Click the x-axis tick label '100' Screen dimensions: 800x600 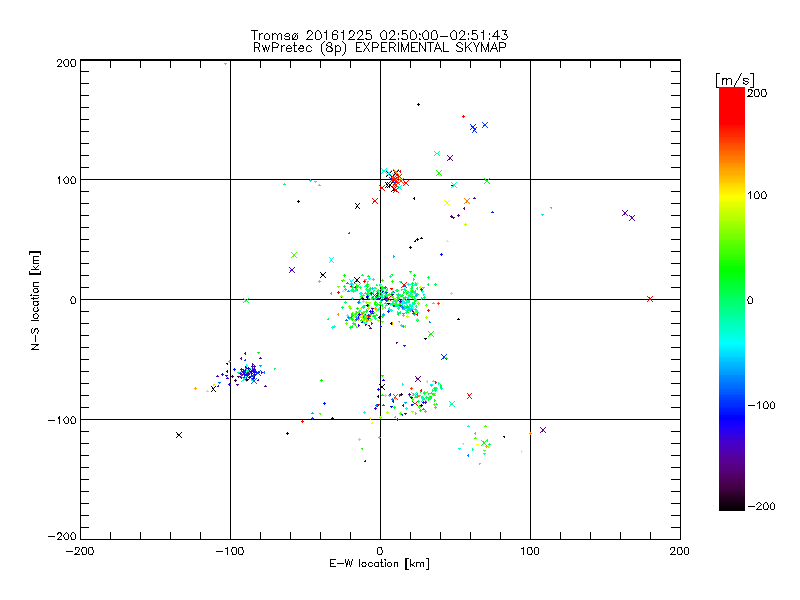530,551
